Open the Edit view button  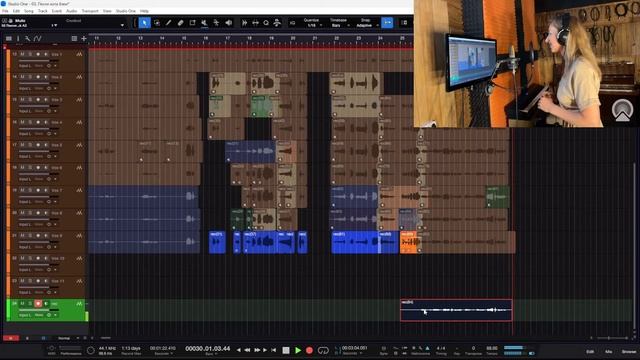coord(590,351)
